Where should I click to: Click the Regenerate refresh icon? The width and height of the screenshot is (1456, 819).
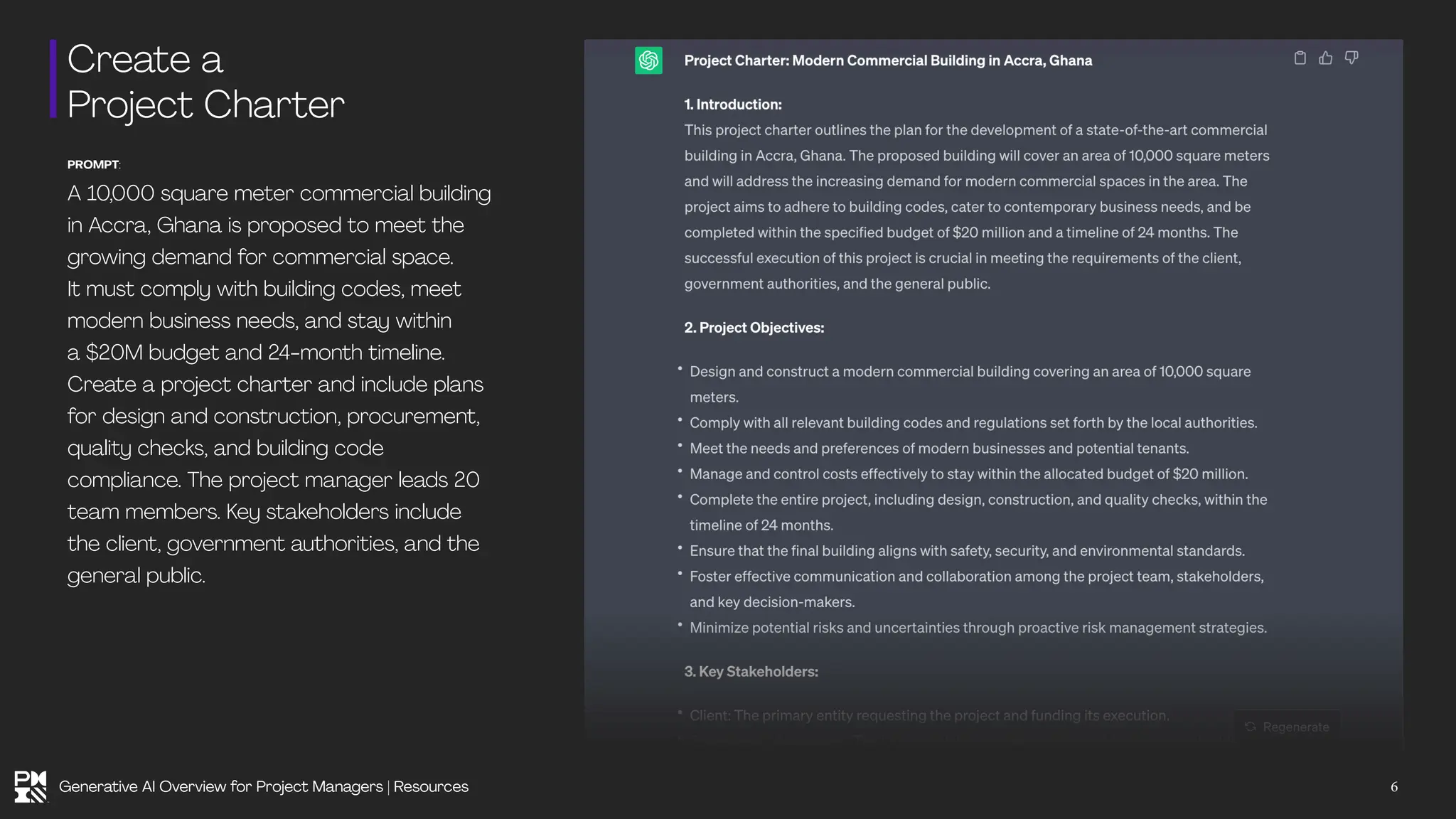coord(1251,727)
